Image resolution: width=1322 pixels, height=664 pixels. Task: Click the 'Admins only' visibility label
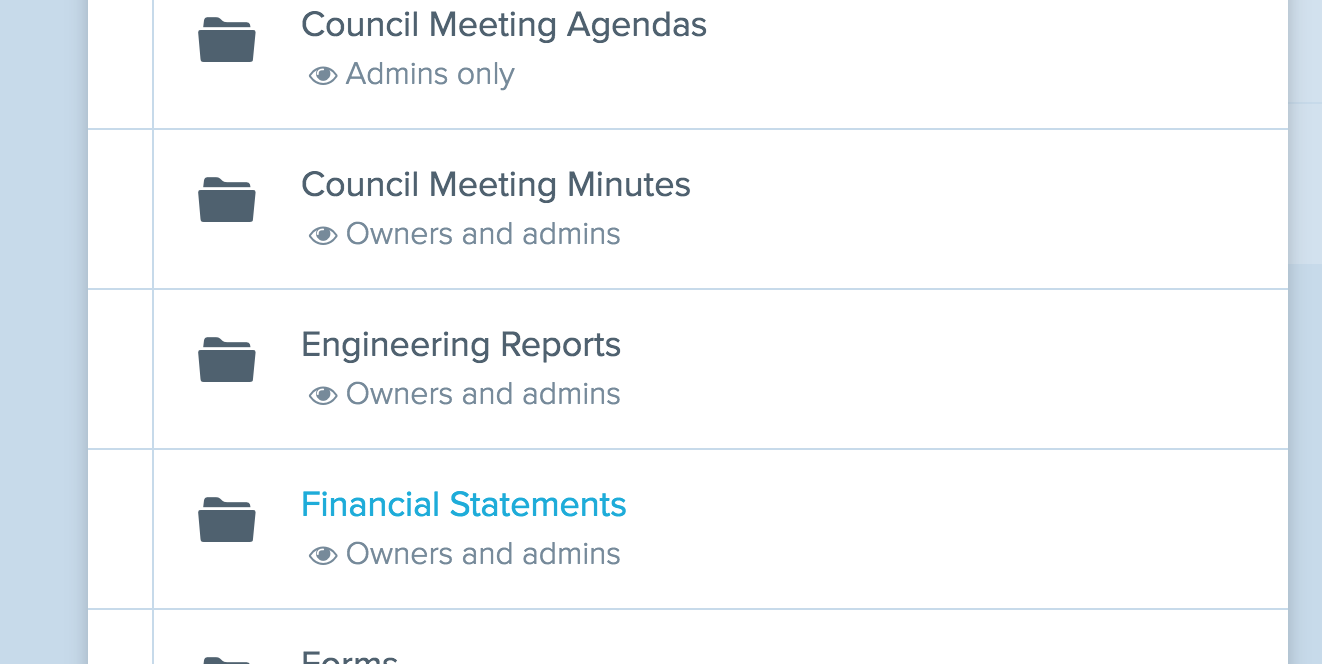(430, 74)
